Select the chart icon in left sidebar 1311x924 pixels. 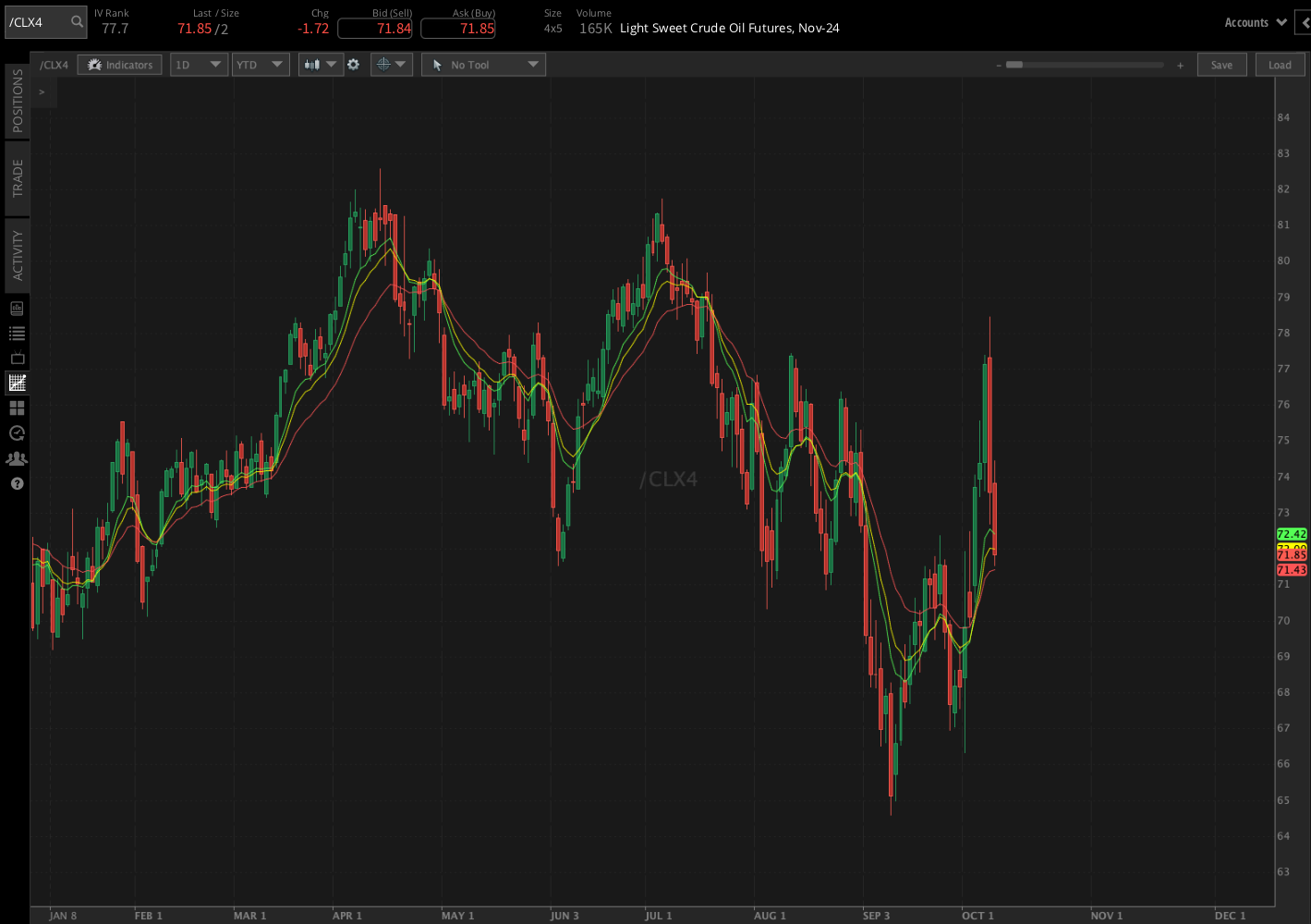click(x=17, y=383)
